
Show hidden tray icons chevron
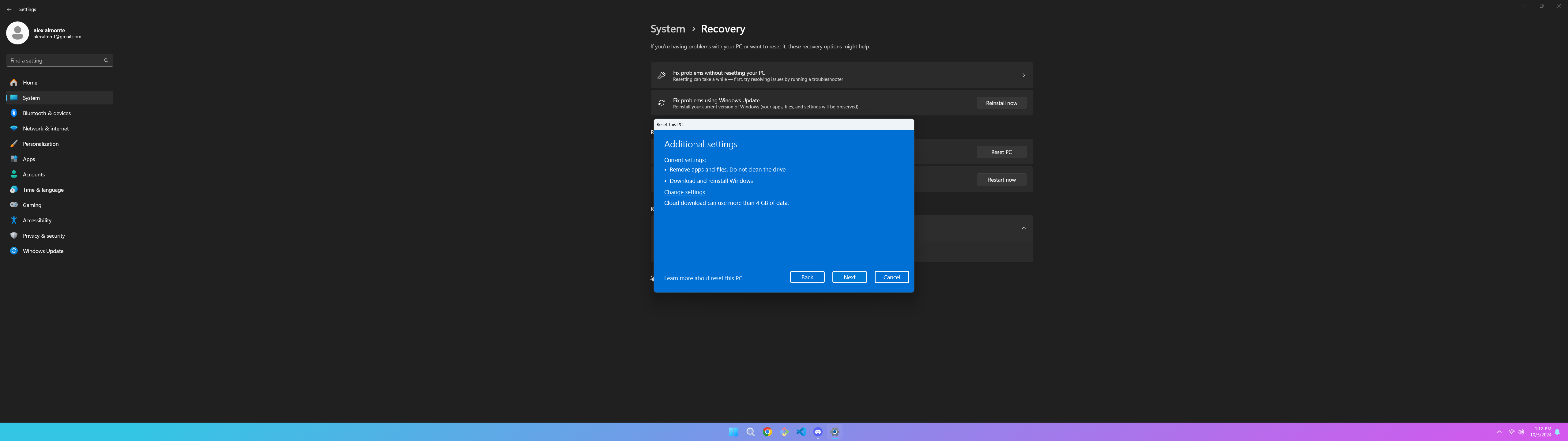click(1499, 432)
